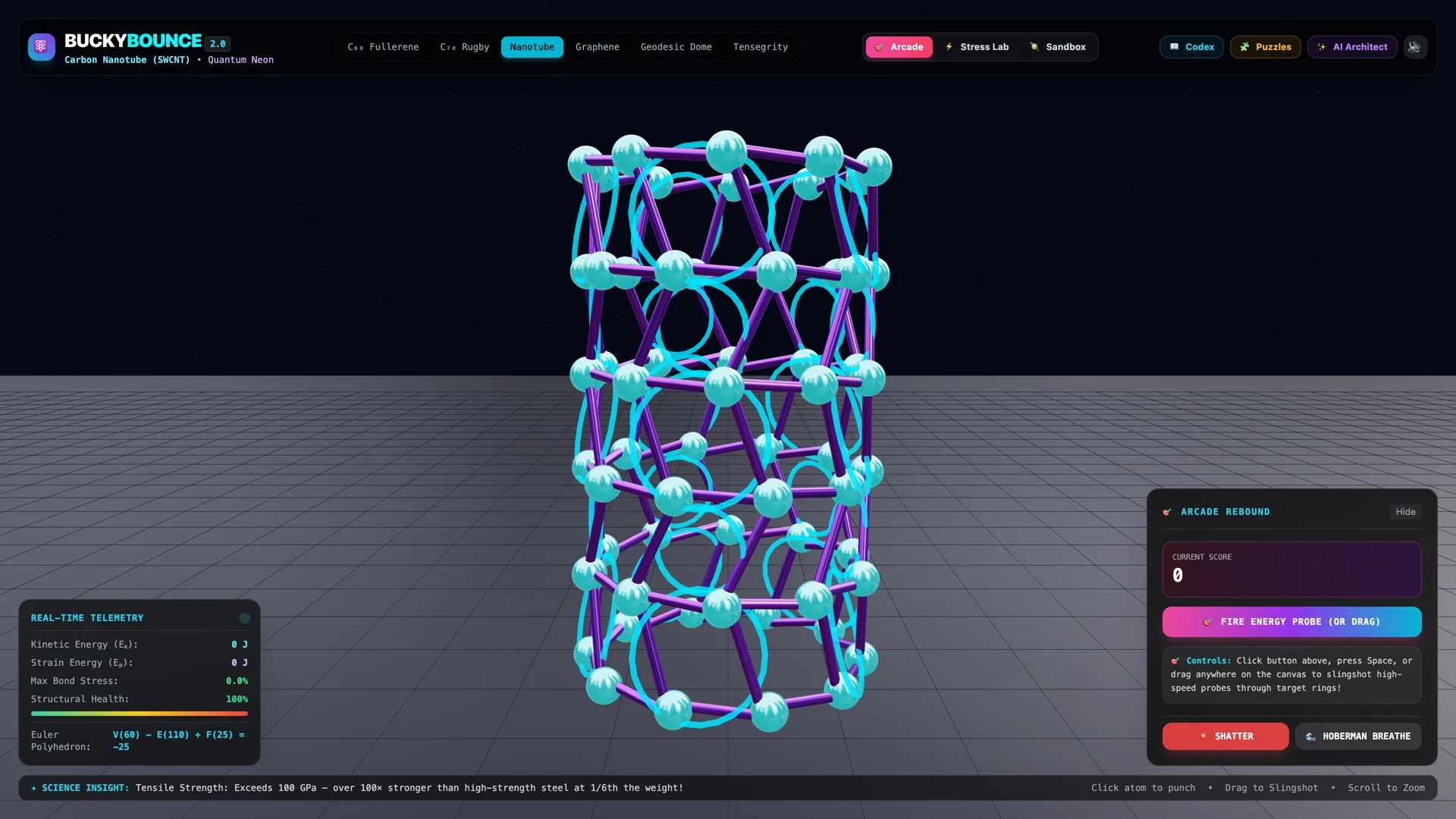The width and height of the screenshot is (1456, 819).
Task: Toggle sound with the speaker icon
Action: pyautogui.click(x=1414, y=47)
